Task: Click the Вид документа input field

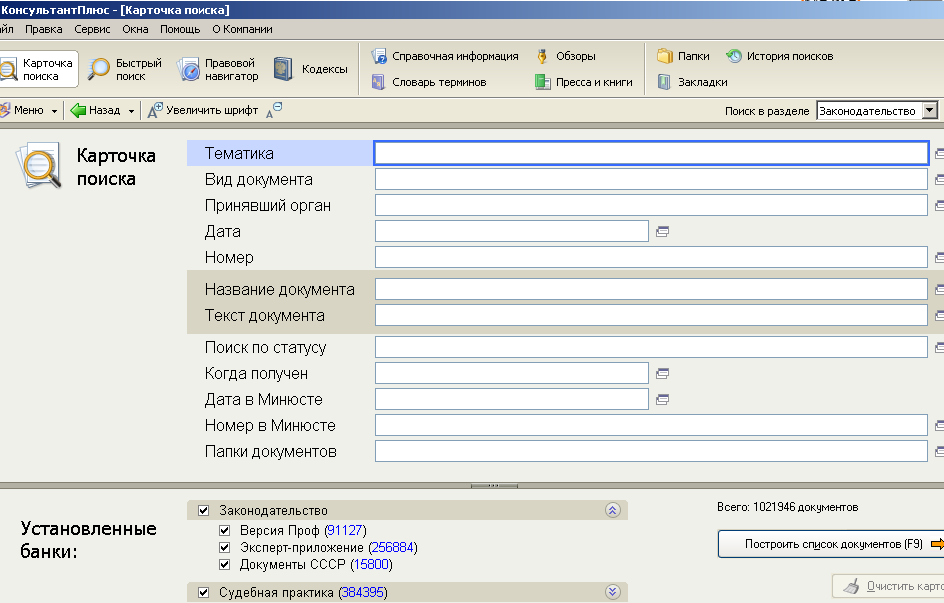Action: (x=651, y=179)
